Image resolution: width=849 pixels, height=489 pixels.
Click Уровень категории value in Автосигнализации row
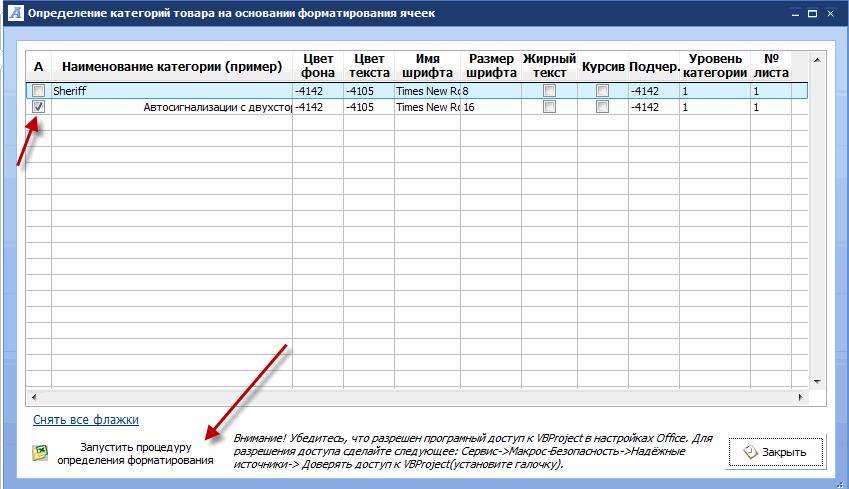715,107
